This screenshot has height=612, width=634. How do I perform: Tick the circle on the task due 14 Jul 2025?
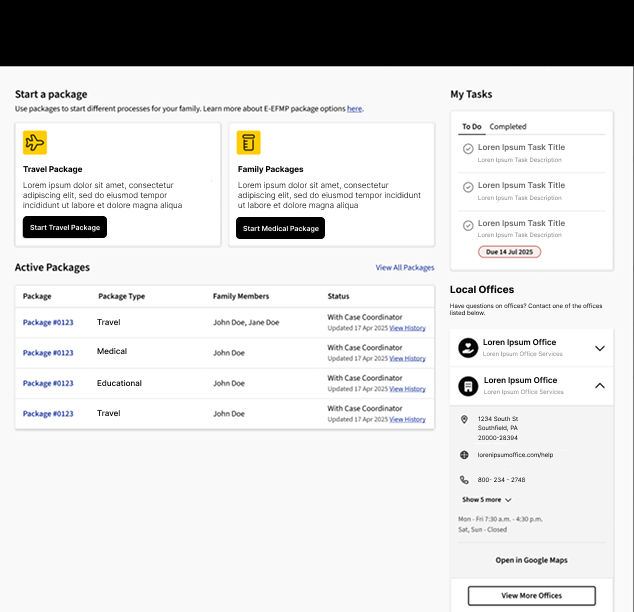click(x=468, y=225)
